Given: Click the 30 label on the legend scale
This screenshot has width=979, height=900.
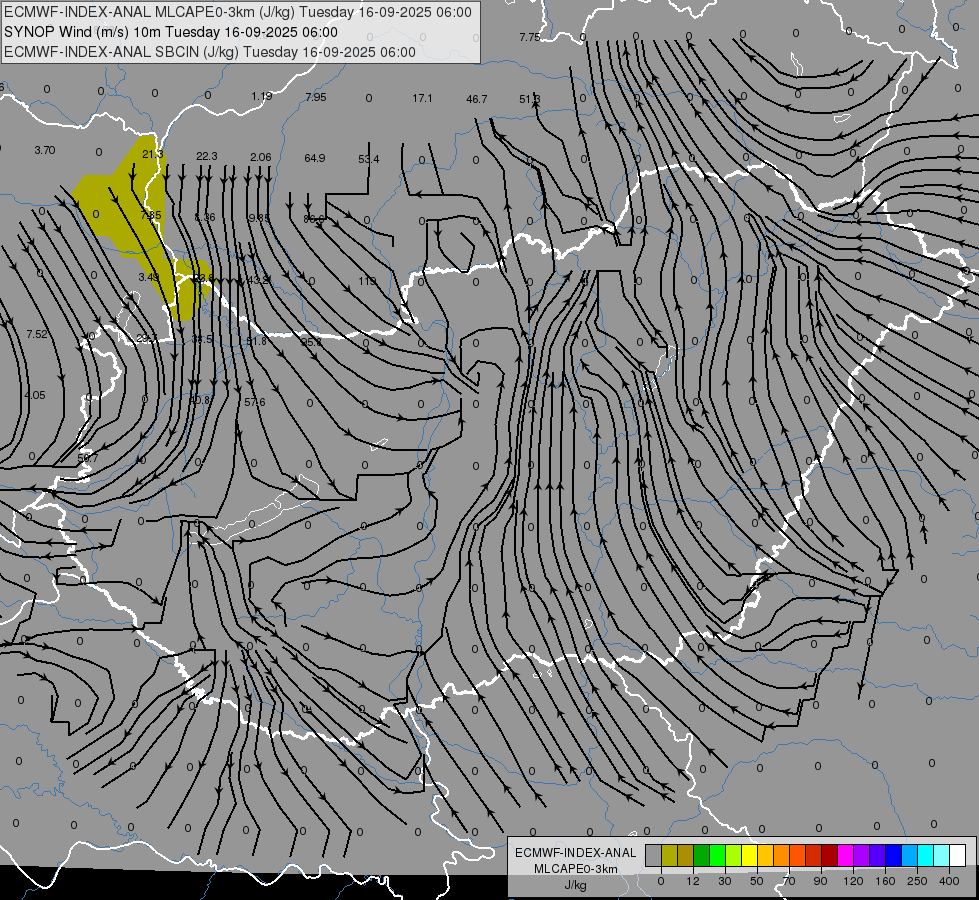Looking at the screenshot, I should pyautogui.click(x=725, y=881).
